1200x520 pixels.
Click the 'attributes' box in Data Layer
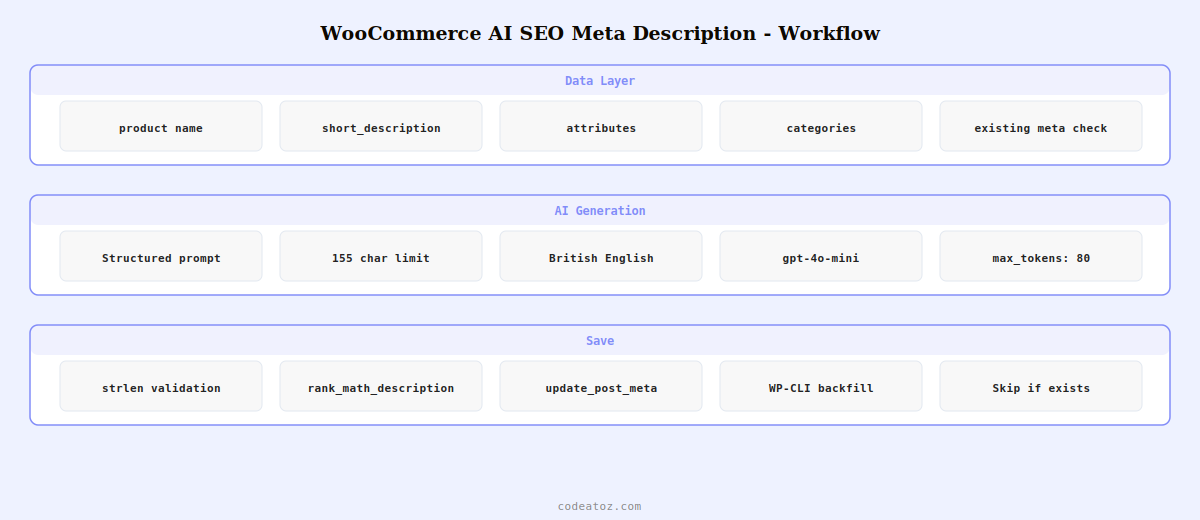(601, 126)
